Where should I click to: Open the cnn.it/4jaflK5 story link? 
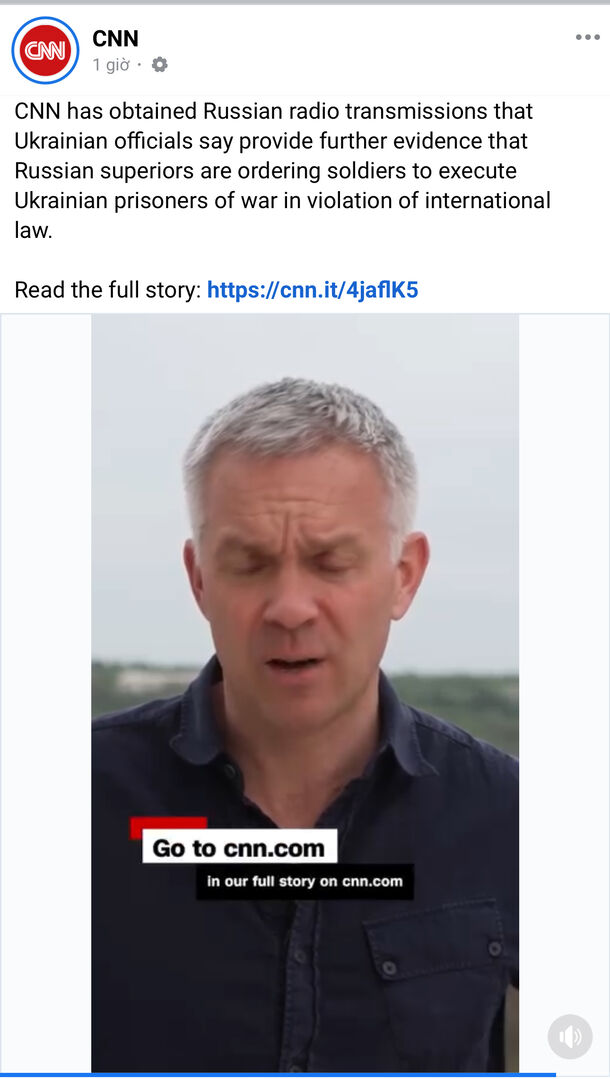tap(313, 290)
